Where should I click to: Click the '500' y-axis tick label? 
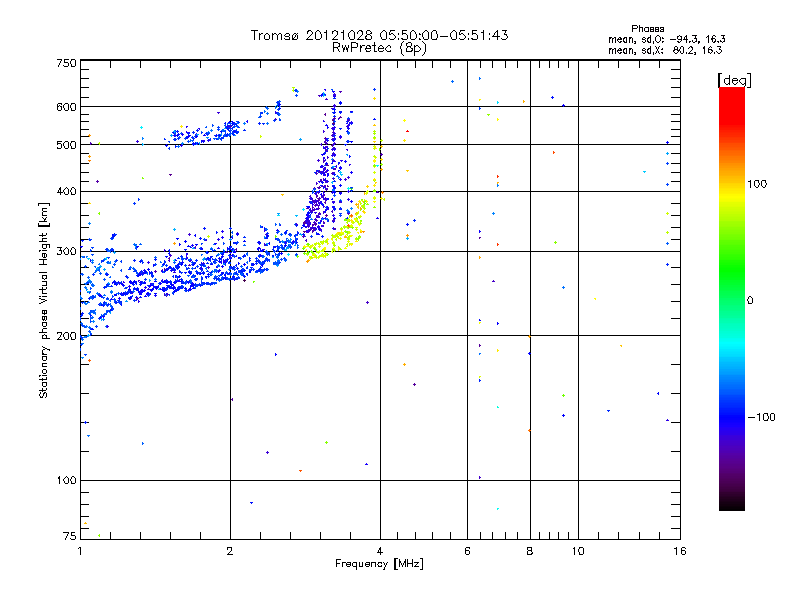pyautogui.click(x=66, y=145)
